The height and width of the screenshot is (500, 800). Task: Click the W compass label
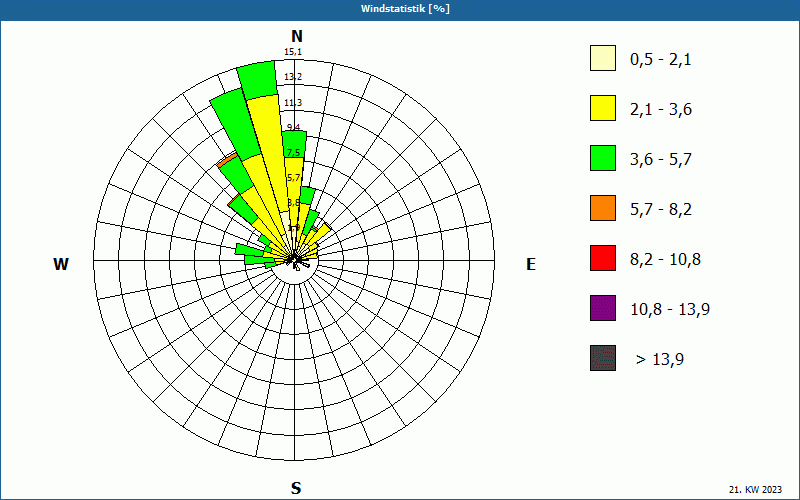(61, 264)
